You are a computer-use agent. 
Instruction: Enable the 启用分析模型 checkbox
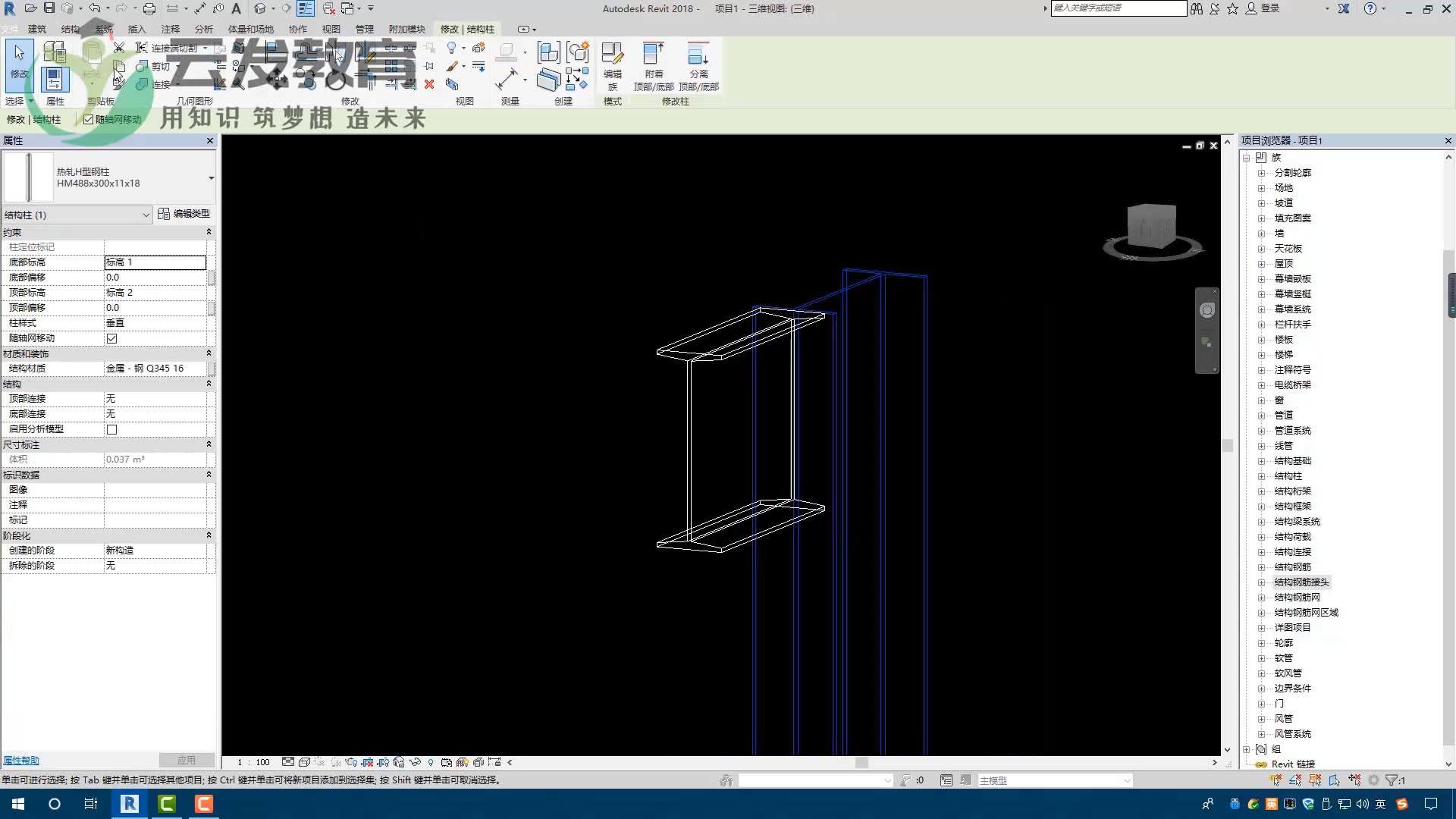pyautogui.click(x=111, y=429)
